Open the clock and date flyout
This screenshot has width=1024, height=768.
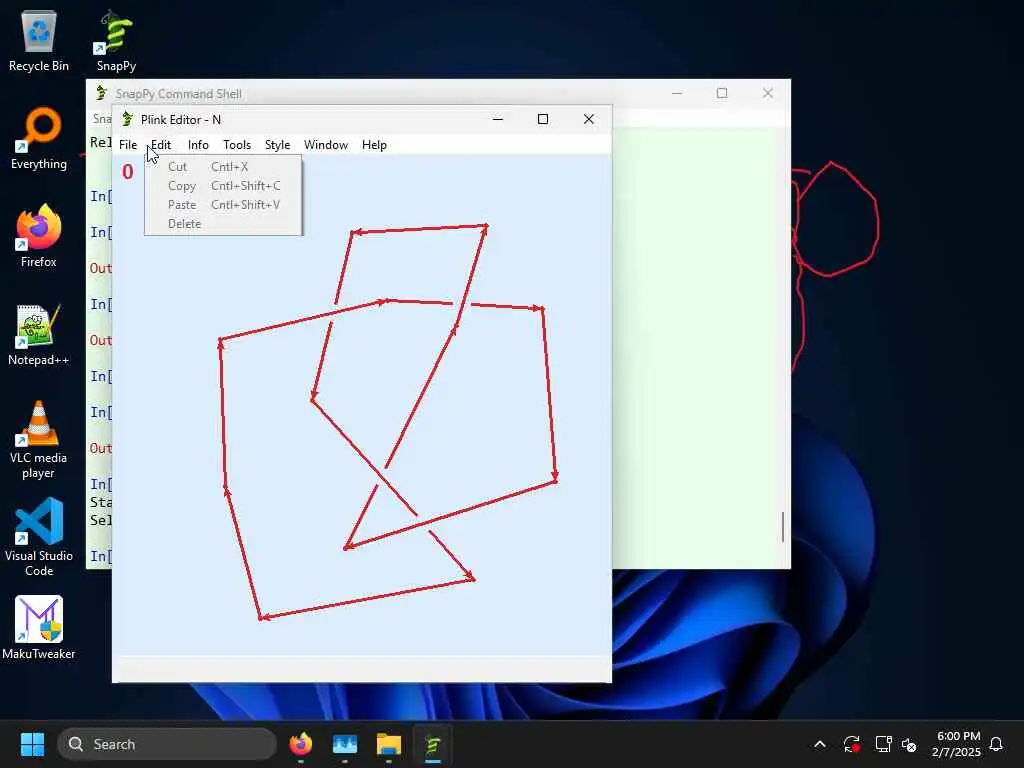coord(957,744)
